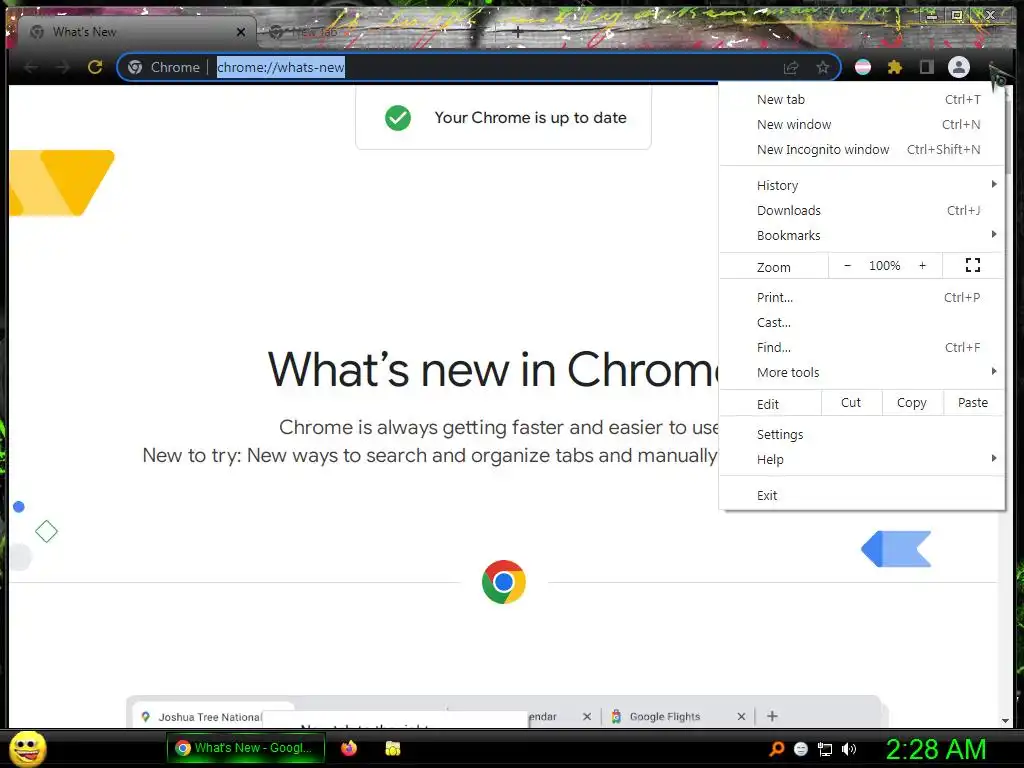Expand the Help submenu
The image size is (1024, 768).
tap(861, 460)
